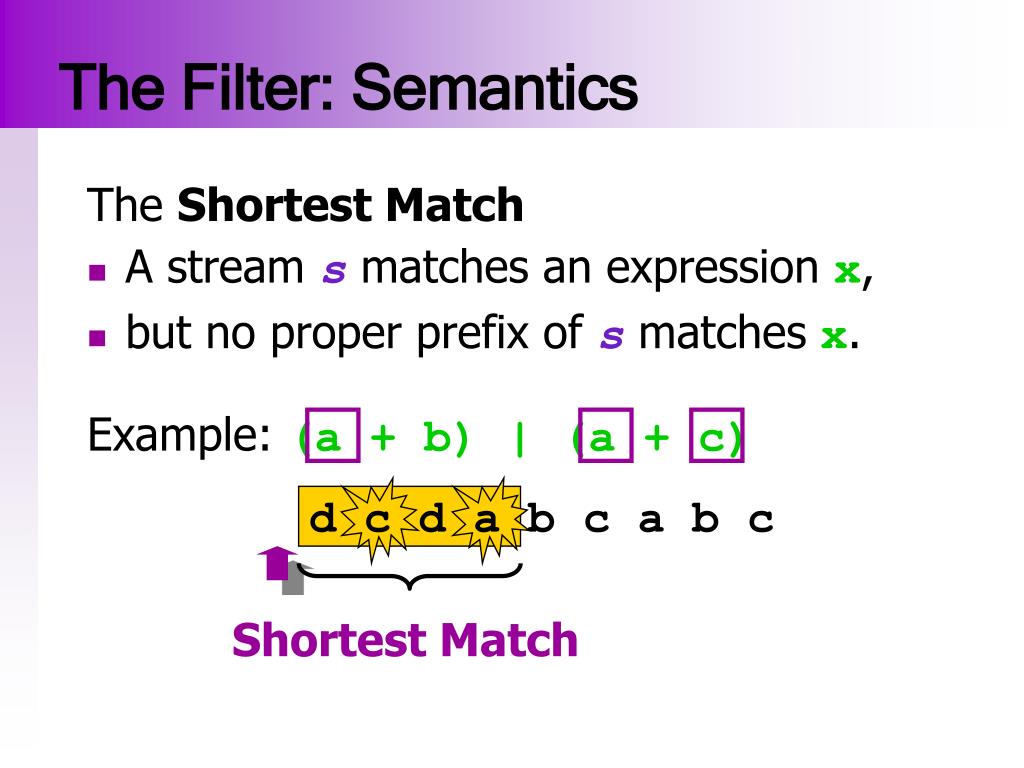Viewport: 1024px width, 768px height.
Task: Click the boxed green letter c
Action: tap(716, 436)
